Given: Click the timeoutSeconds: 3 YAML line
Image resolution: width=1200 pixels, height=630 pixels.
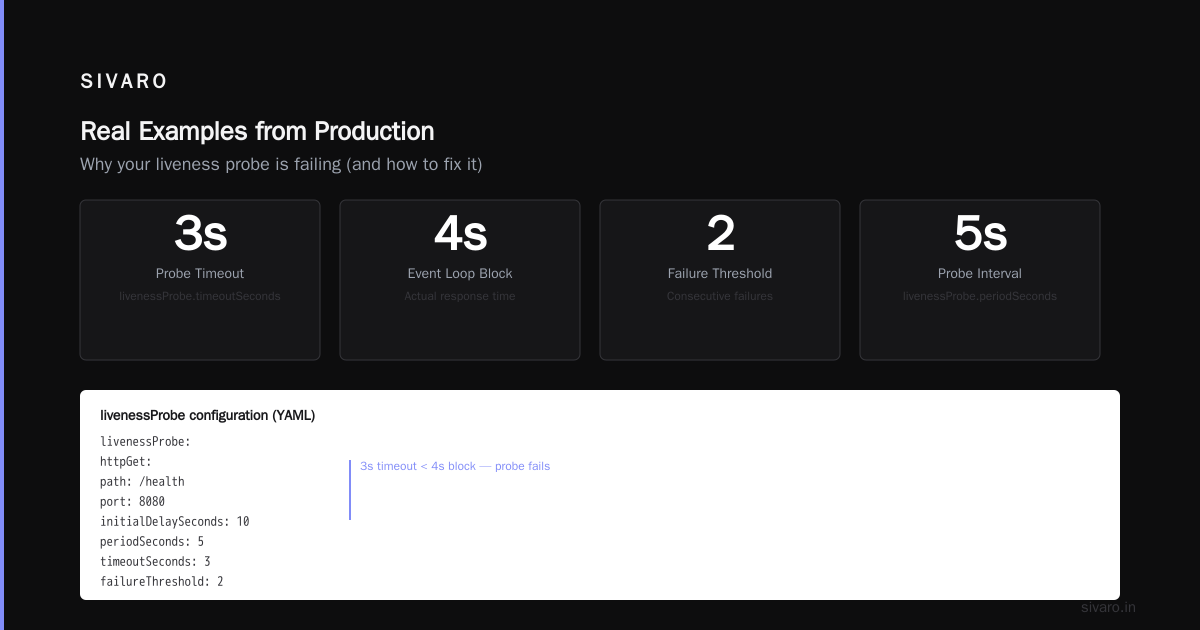Looking at the screenshot, I should point(155,561).
